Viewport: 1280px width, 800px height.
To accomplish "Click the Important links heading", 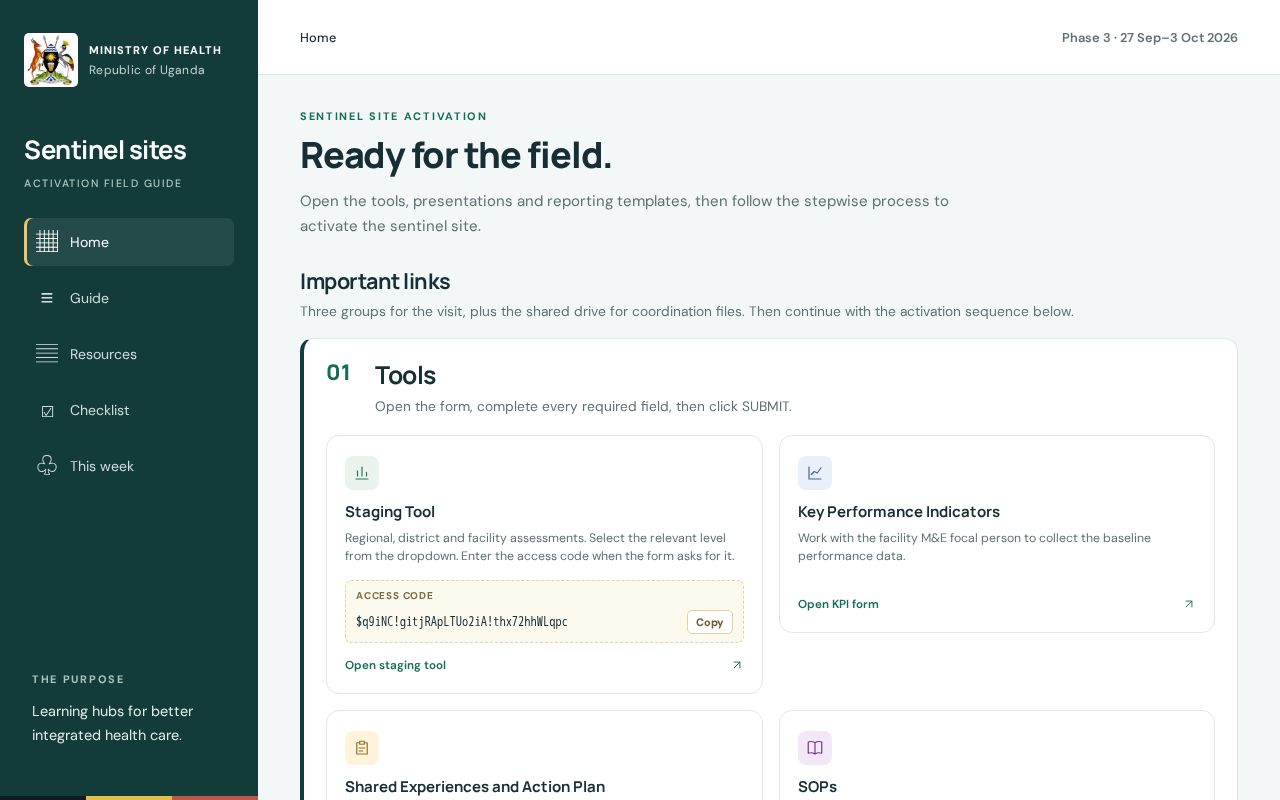I will pyautogui.click(x=375, y=282).
